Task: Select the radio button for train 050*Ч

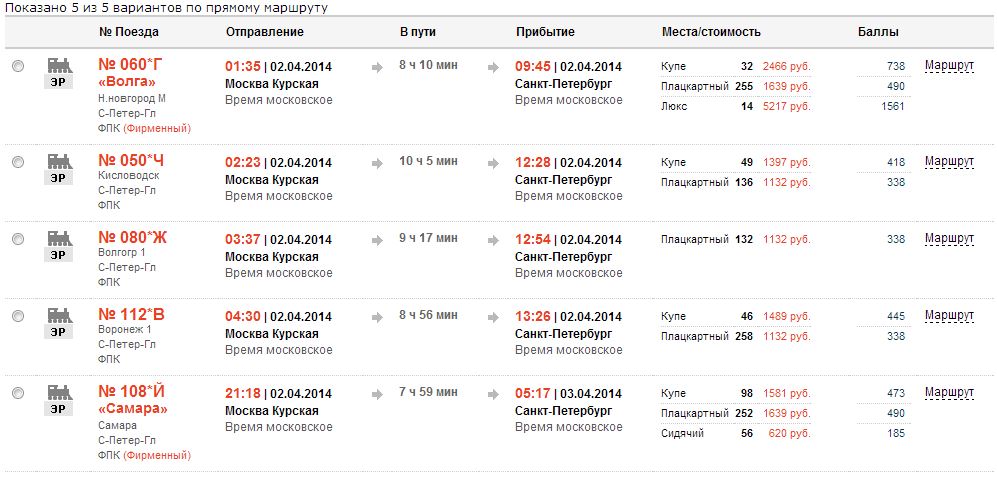Action: (18, 162)
